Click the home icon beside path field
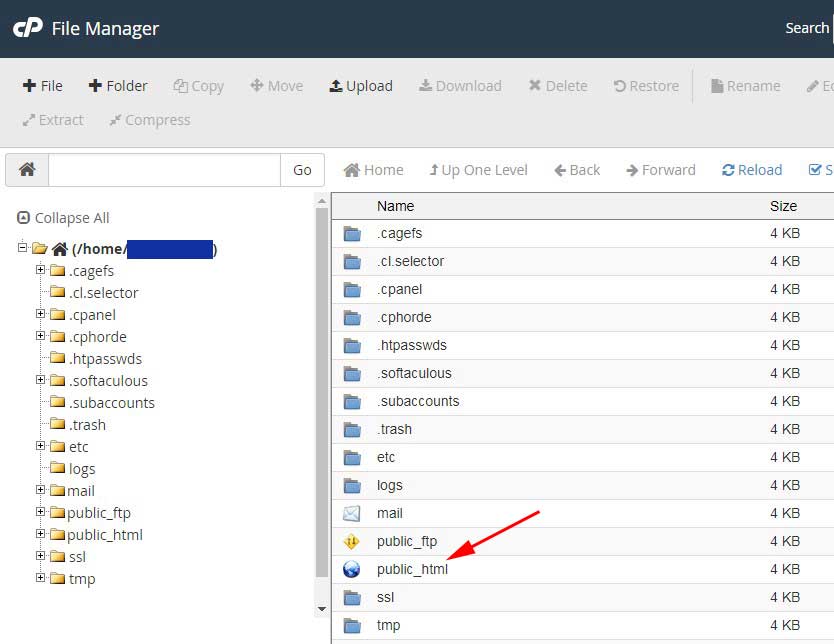Viewport: 834px width, 644px height. 27,170
